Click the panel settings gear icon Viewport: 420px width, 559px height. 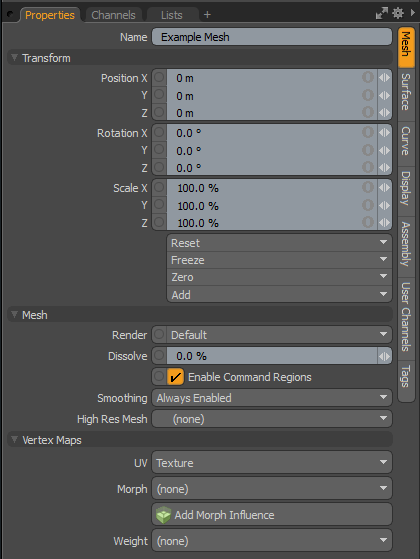398,14
